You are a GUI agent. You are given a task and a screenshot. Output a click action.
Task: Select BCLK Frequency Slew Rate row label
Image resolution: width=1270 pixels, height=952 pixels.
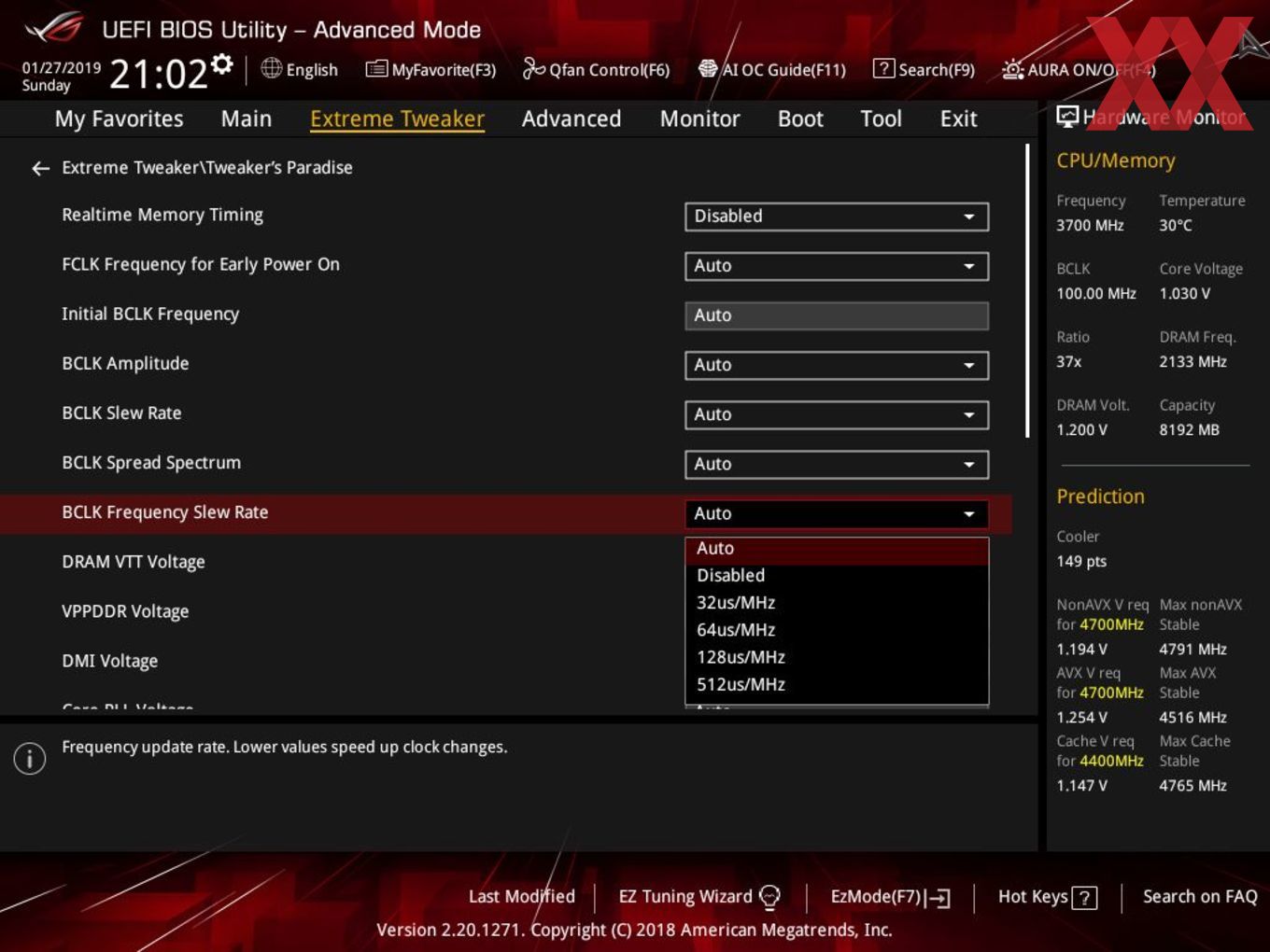coord(165,512)
